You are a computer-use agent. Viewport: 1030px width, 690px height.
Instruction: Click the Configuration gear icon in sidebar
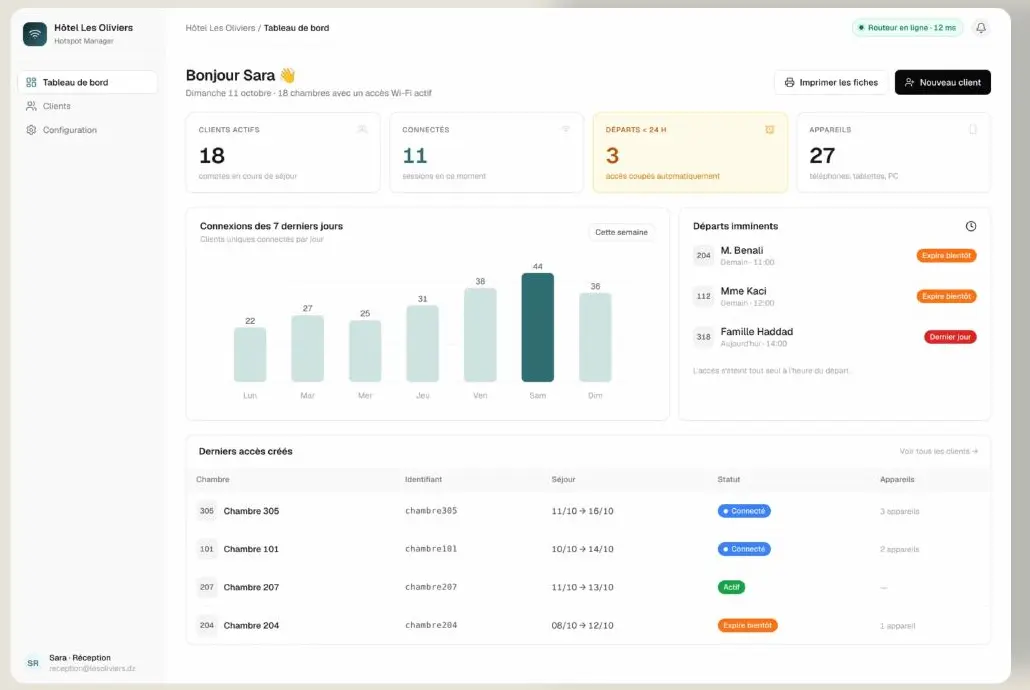pyautogui.click(x=31, y=129)
